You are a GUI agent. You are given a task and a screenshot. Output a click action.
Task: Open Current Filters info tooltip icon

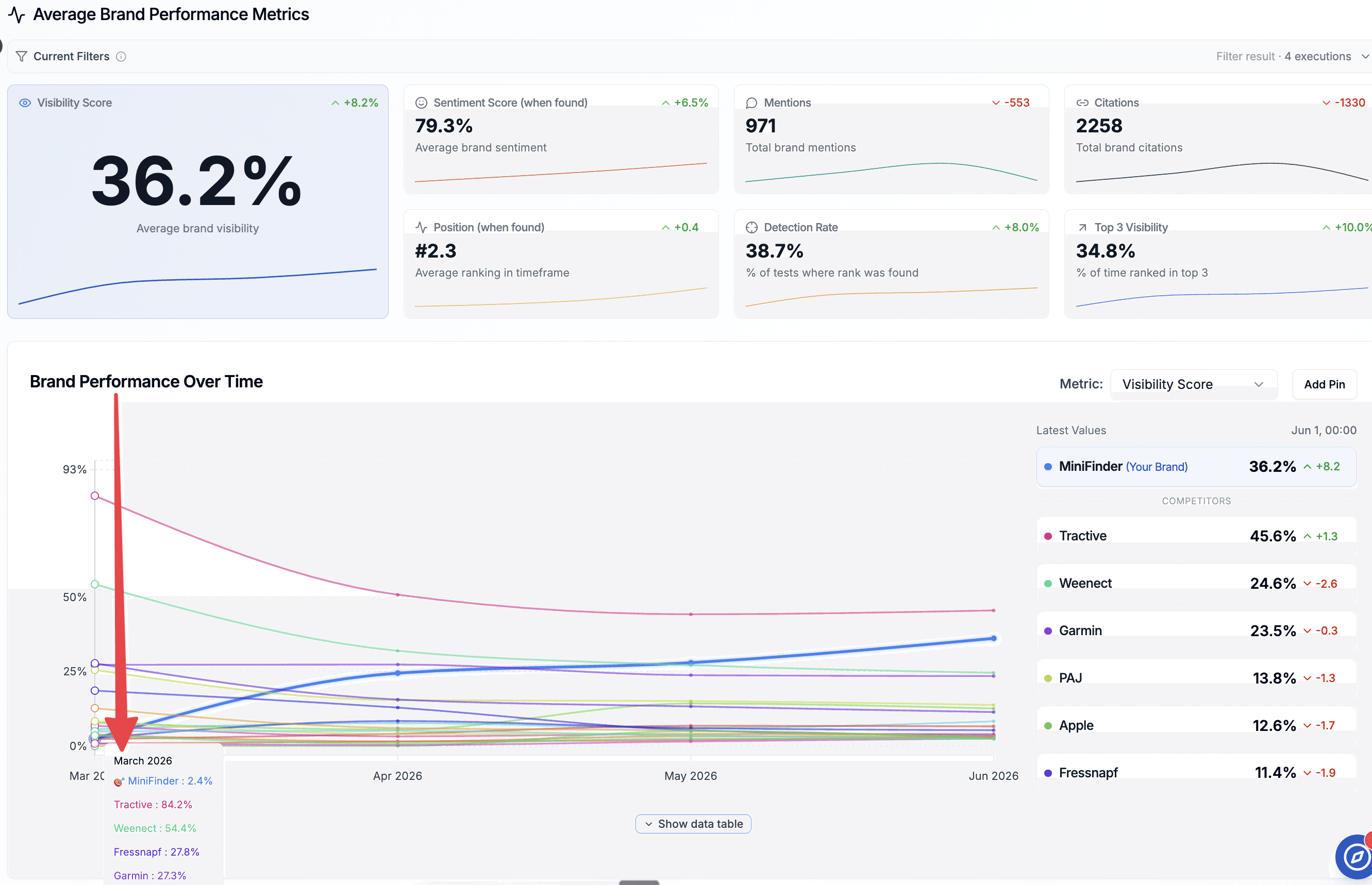pyautogui.click(x=121, y=56)
